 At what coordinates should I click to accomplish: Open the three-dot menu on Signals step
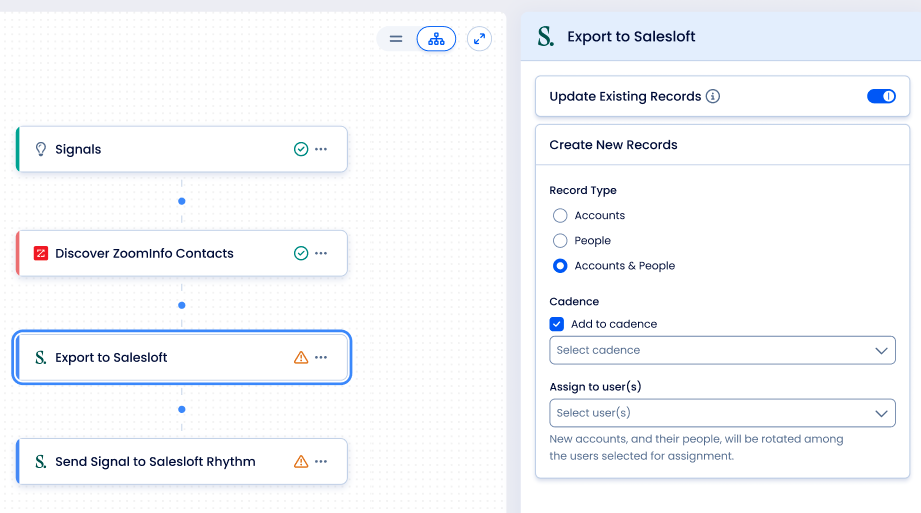321,149
